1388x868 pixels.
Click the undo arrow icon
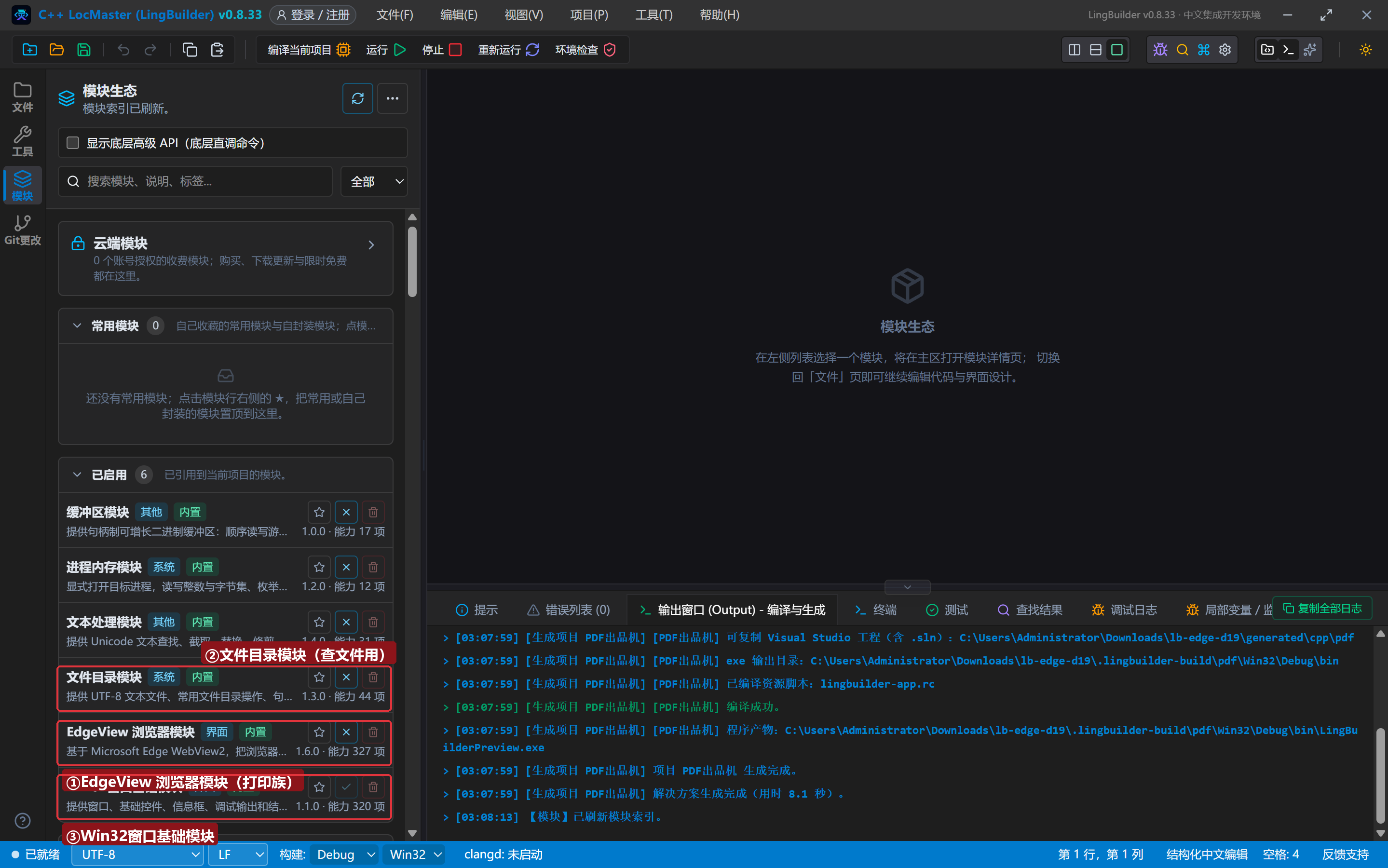pyautogui.click(x=123, y=50)
